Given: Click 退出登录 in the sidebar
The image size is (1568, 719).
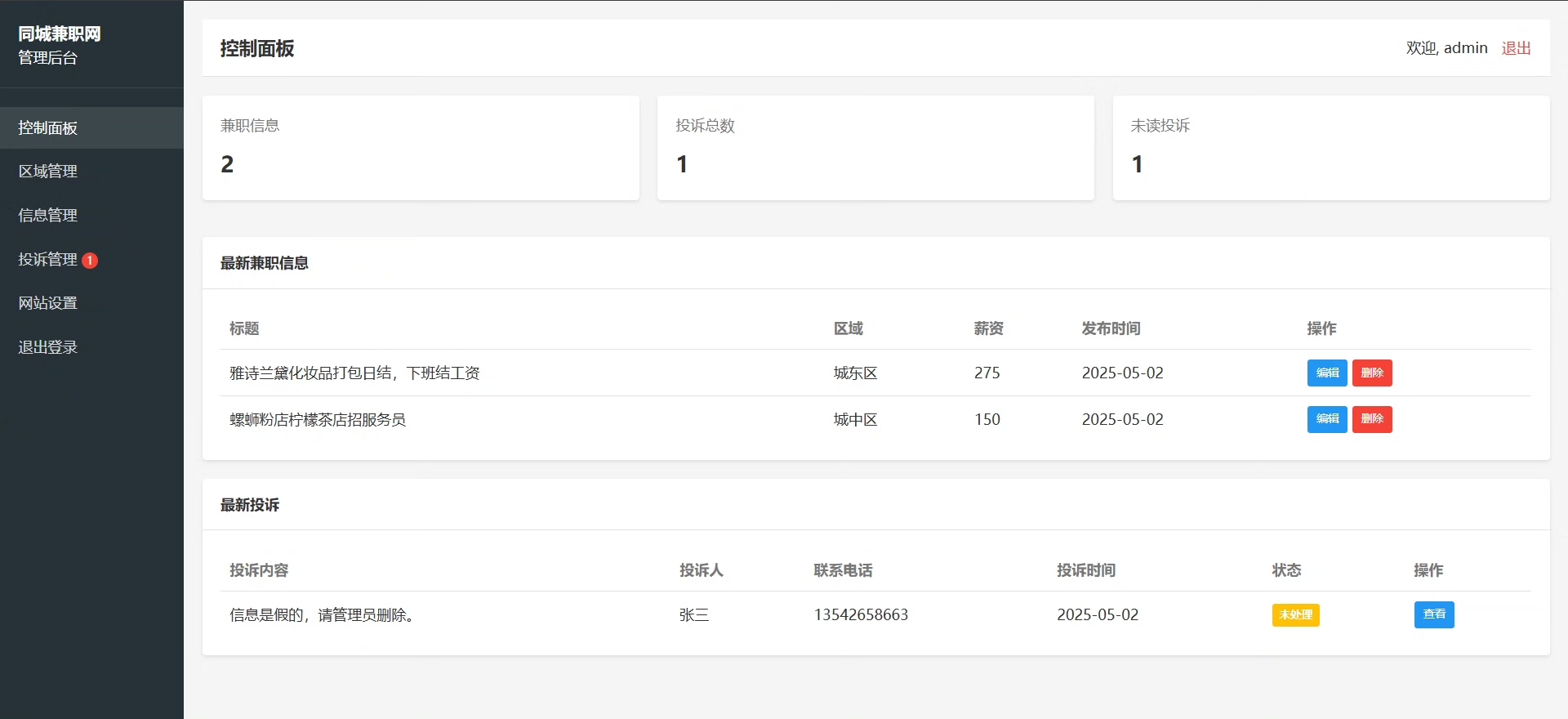Looking at the screenshot, I should (x=48, y=347).
